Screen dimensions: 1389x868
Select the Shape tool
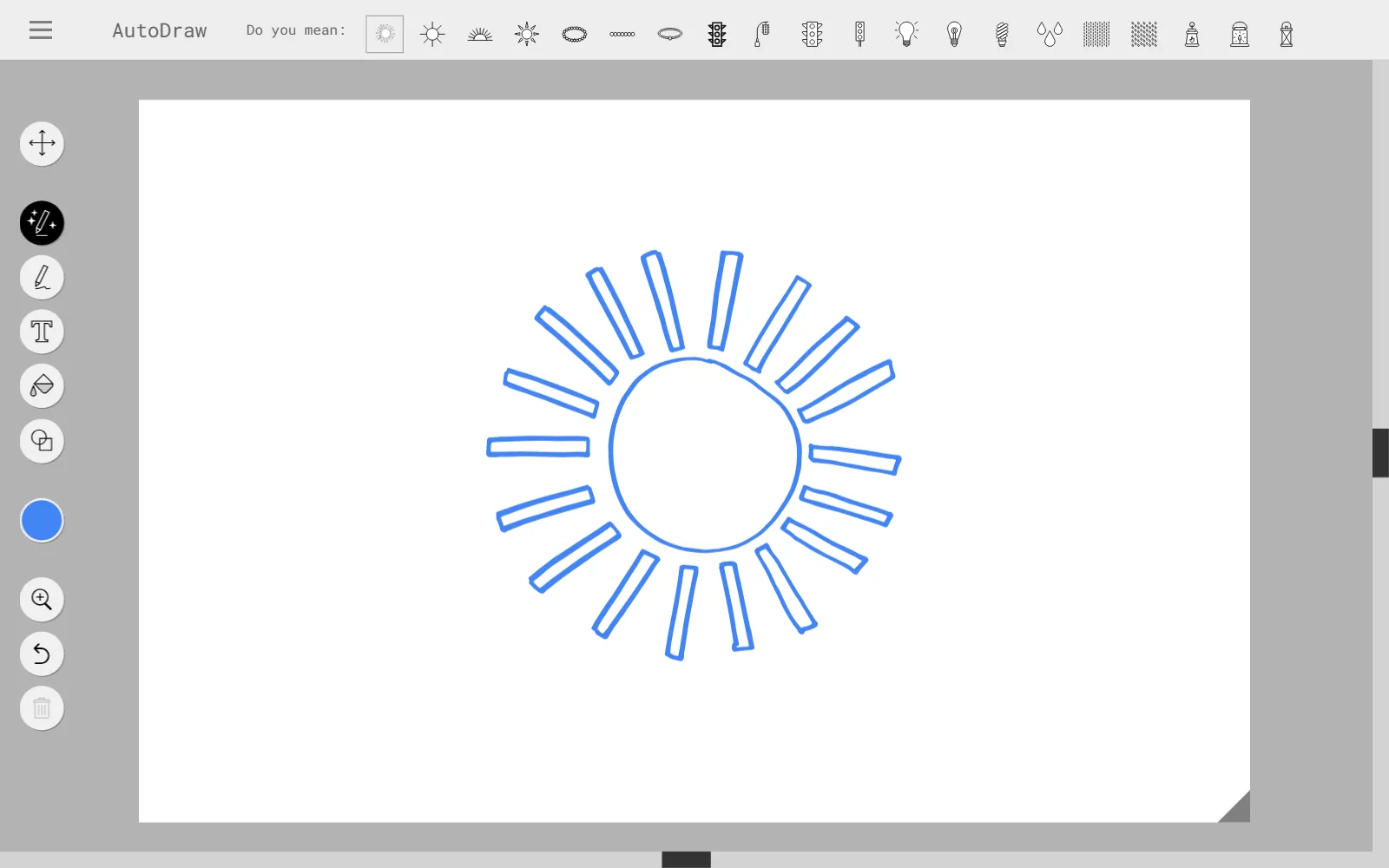(x=42, y=441)
